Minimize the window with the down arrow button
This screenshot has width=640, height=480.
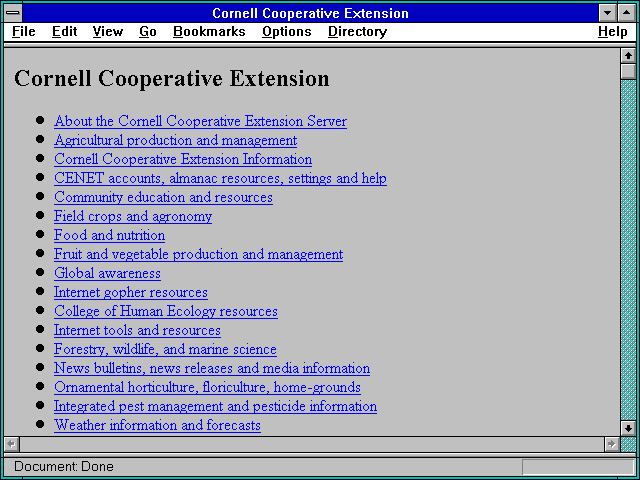[x=607, y=13]
